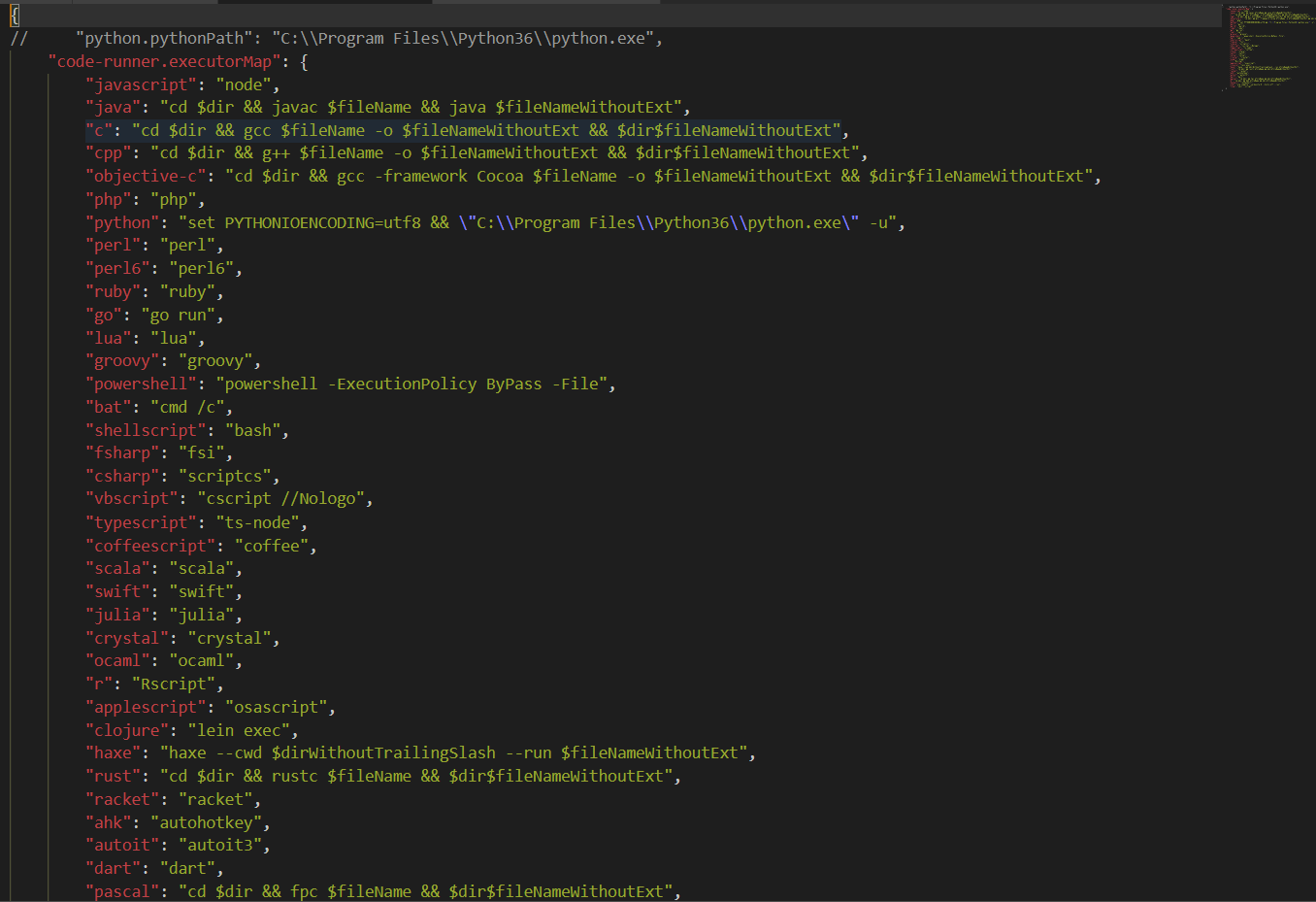
Task: Select the "php" language key
Action: [107, 198]
